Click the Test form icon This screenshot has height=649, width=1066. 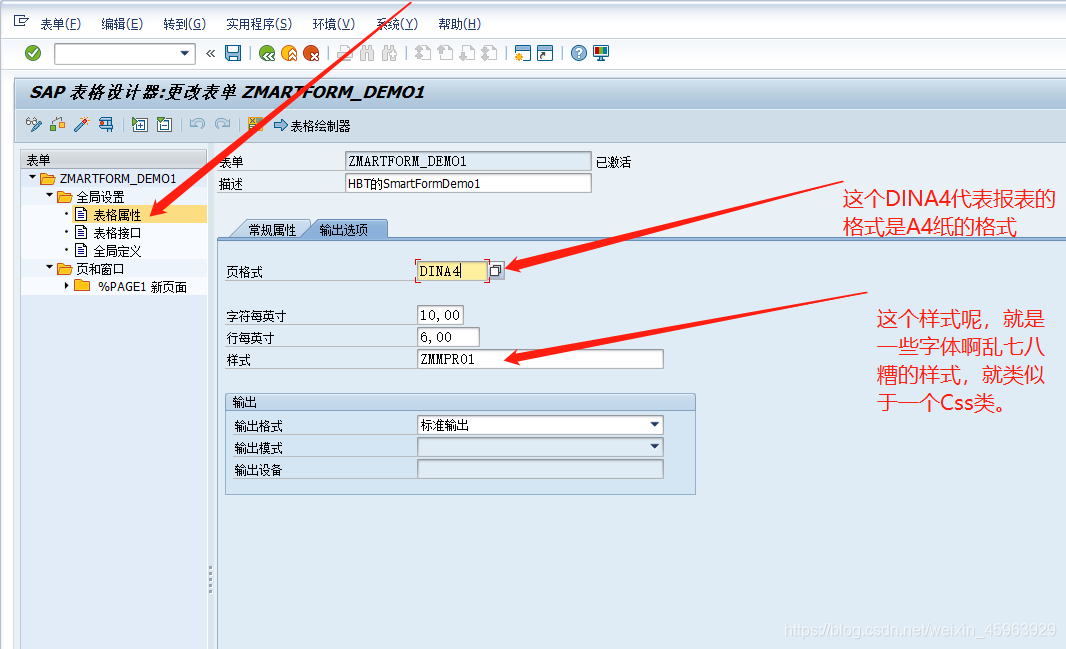click(x=106, y=124)
